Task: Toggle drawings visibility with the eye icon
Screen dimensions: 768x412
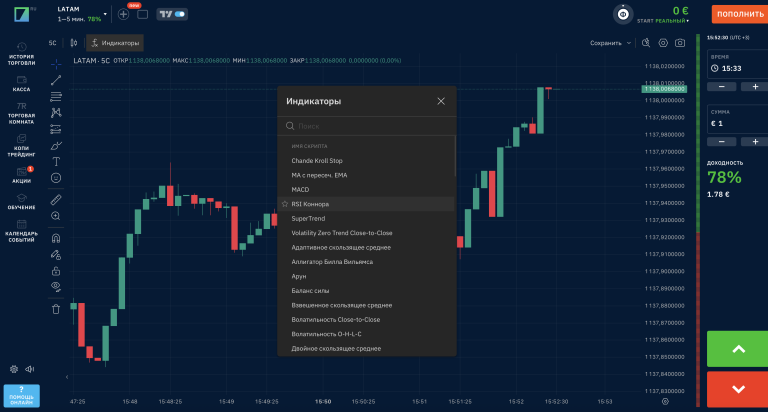Action: (56, 286)
